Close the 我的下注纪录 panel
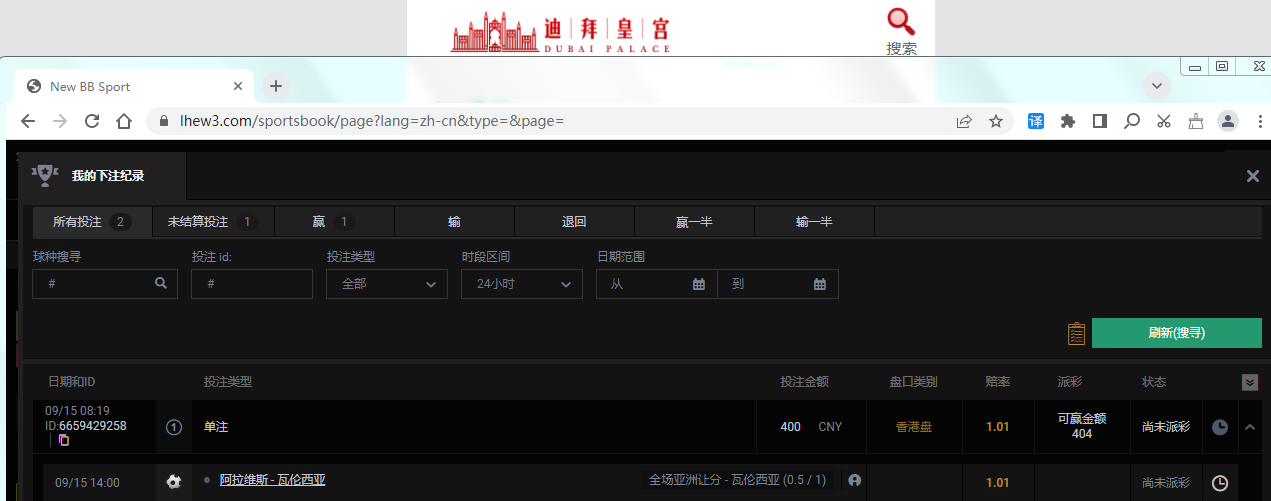The image size is (1271, 501). coord(1252,176)
